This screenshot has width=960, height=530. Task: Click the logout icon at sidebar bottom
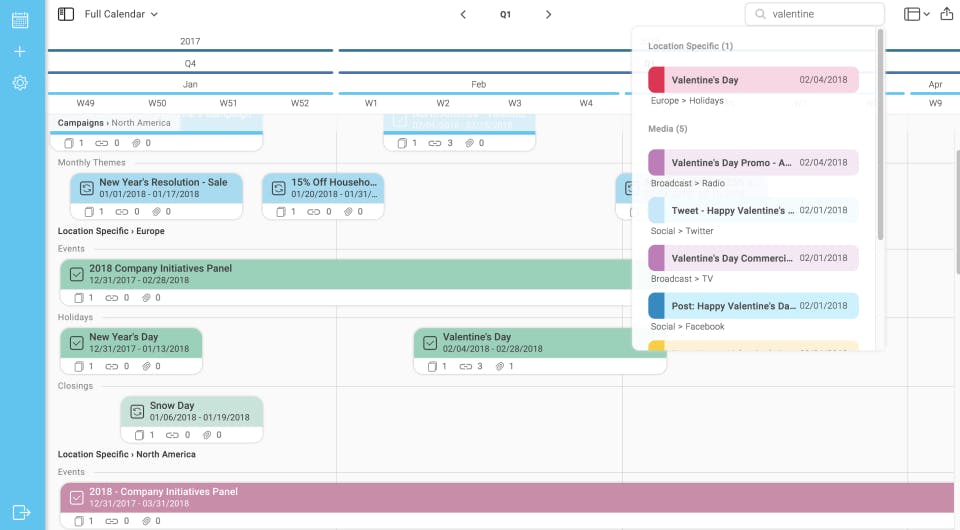21,512
